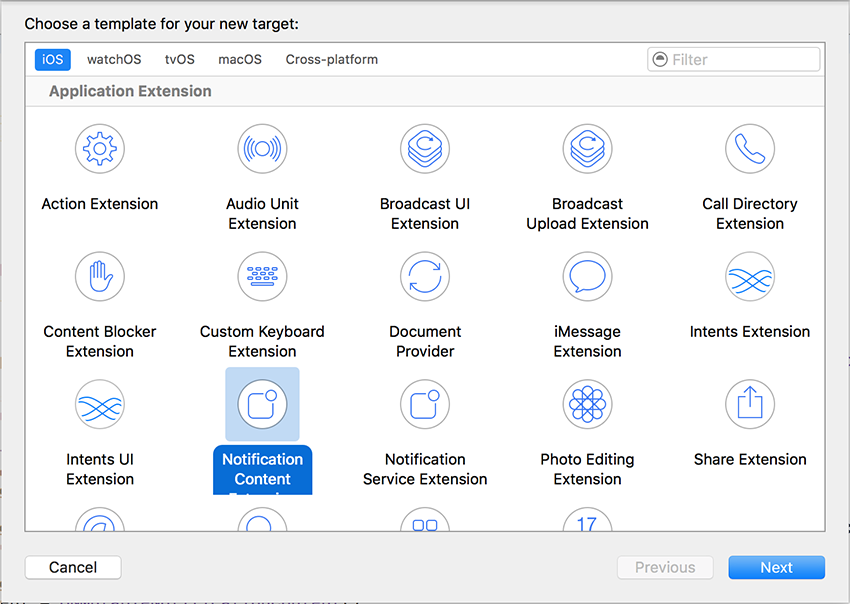Switch to the Cross-platform tab
The height and width of the screenshot is (604, 850).
click(332, 59)
